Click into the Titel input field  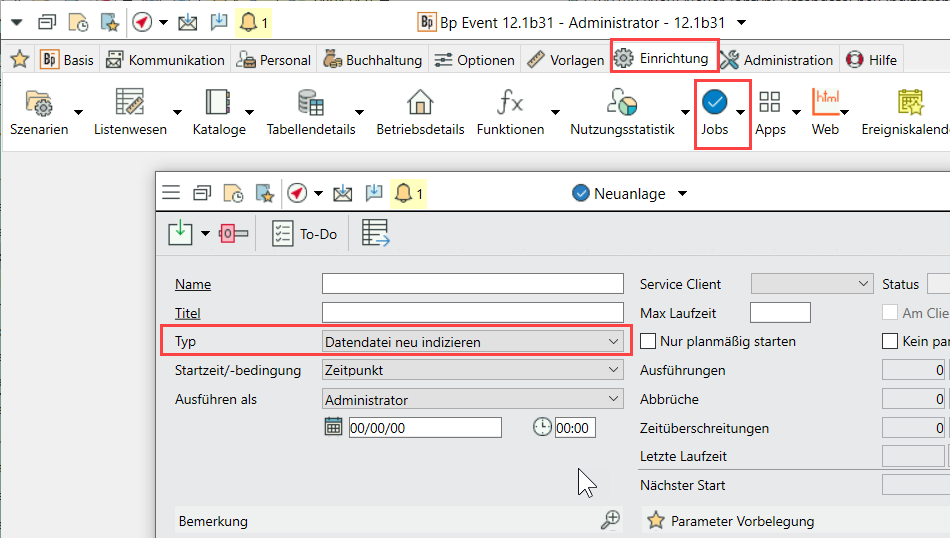(472, 313)
